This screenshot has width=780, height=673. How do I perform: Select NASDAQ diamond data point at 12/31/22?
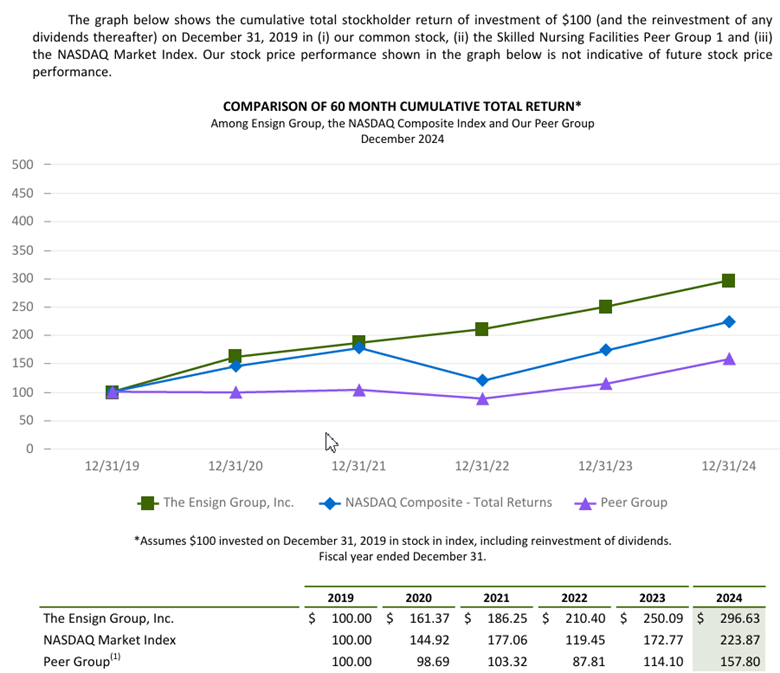pyautogui.click(x=482, y=381)
